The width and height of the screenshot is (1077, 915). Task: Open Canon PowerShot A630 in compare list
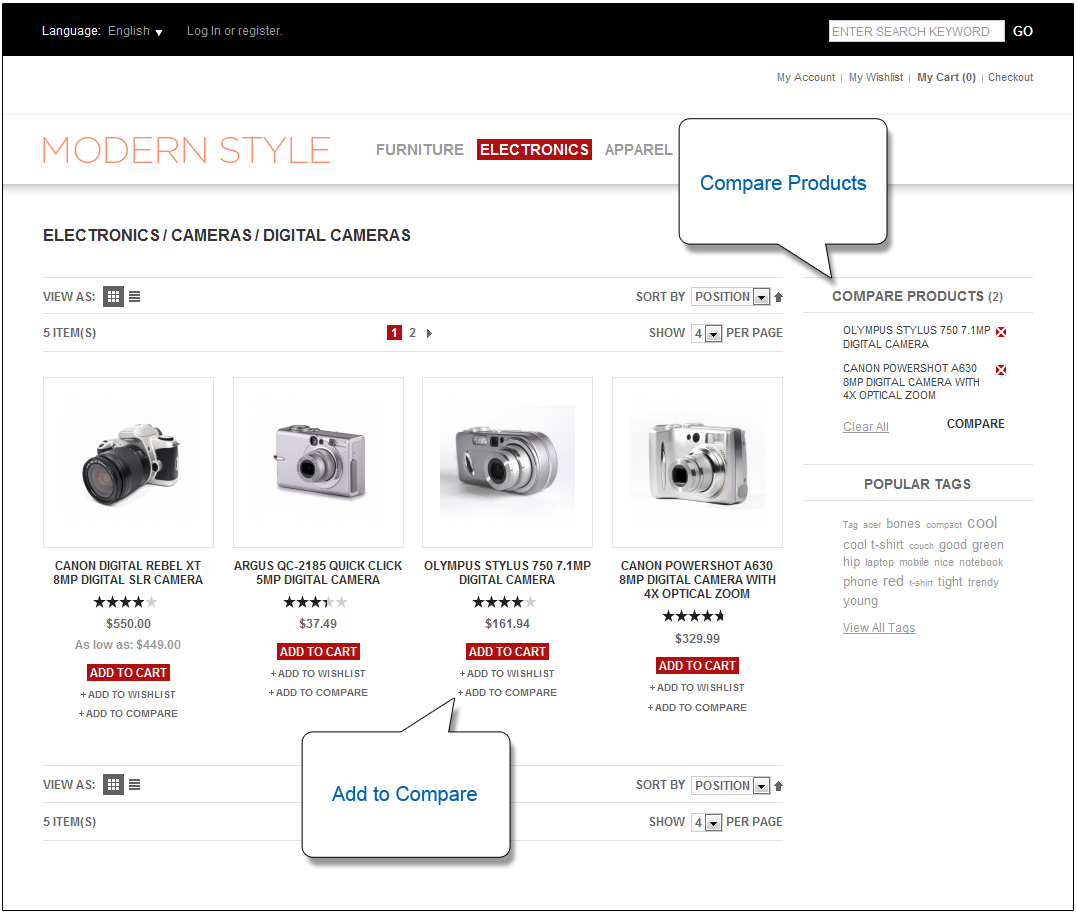tap(911, 382)
